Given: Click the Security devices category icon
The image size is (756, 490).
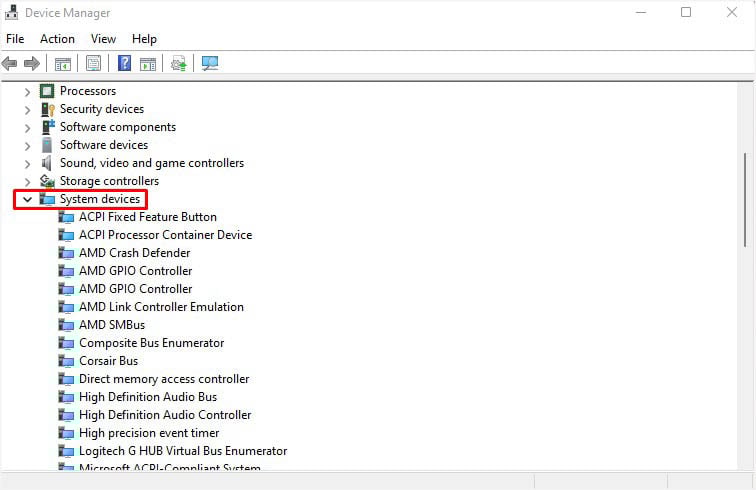Looking at the screenshot, I should 48,109.
